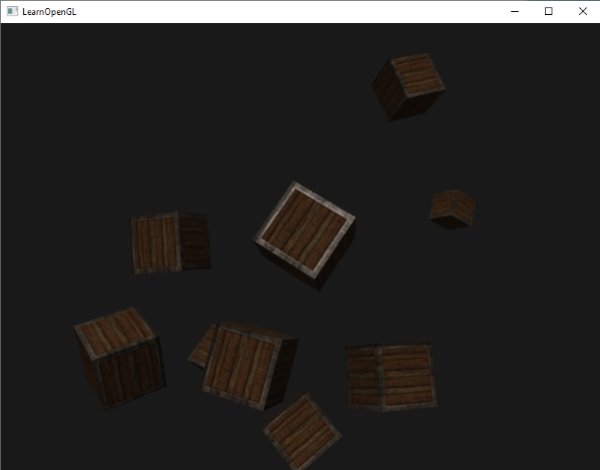Minimize the LearnOpenGL window
The height and width of the screenshot is (470, 600).
coord(515,11)
